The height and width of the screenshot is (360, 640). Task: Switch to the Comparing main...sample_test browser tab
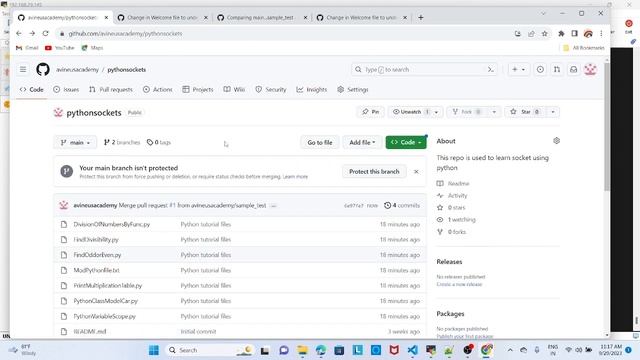point(261,18)
